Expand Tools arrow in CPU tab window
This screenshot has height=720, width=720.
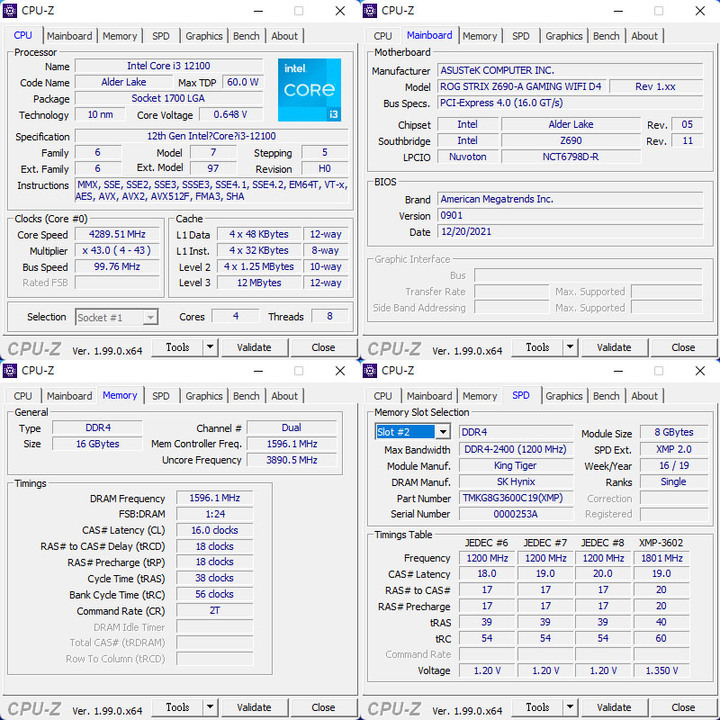point(210,347)
